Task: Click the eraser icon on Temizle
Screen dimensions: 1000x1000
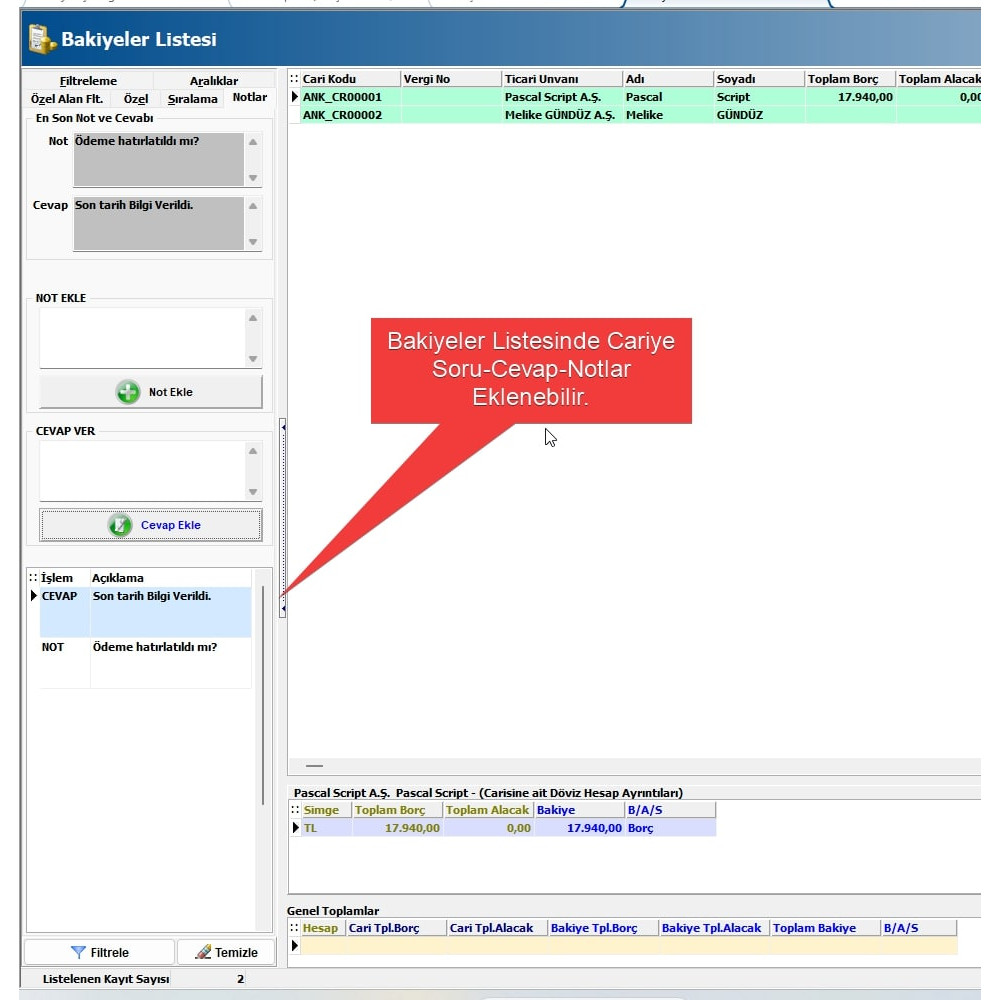Action: pyautogui.click(x=203, y=952)
